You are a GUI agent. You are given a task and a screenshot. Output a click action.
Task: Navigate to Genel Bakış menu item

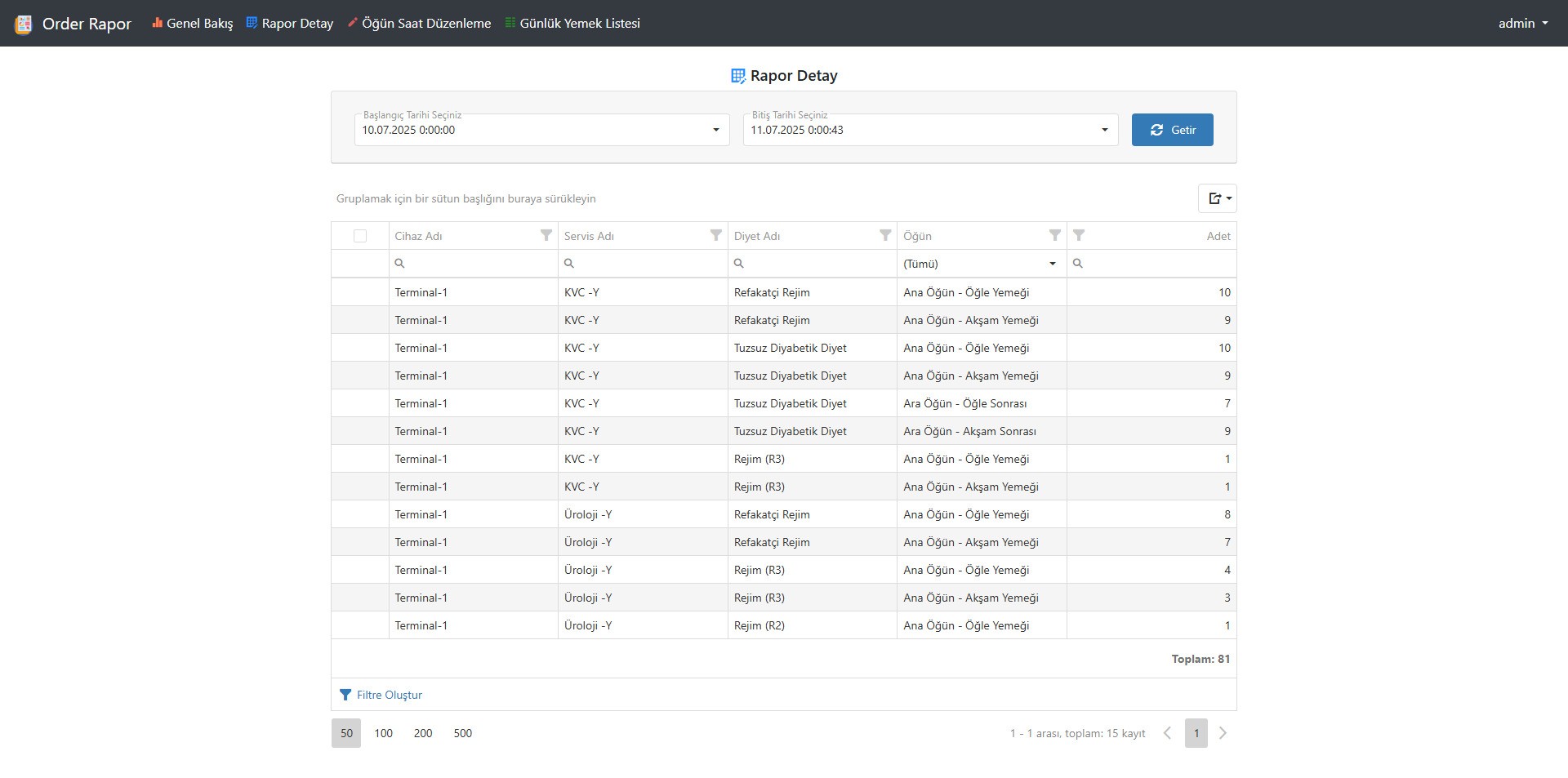[193, 24]
